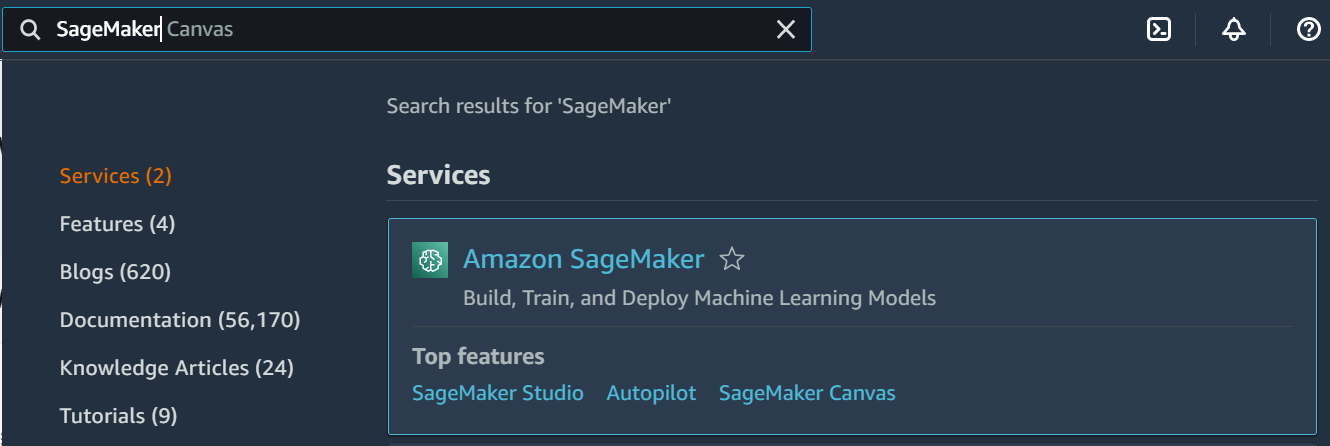Open the SageMaker Canvas top feature link
The width and height of the screenshot is (1330, 446).
point(807,393)
